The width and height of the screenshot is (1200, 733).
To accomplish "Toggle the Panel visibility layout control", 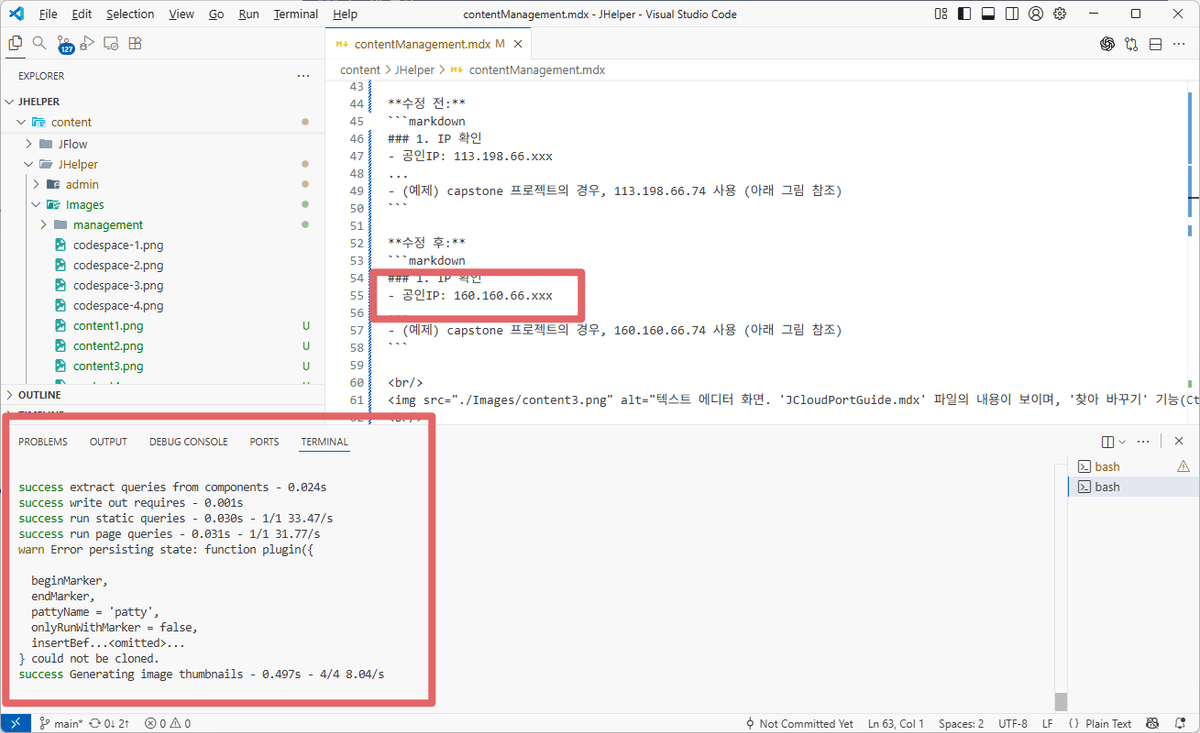I will click(988, 13).
